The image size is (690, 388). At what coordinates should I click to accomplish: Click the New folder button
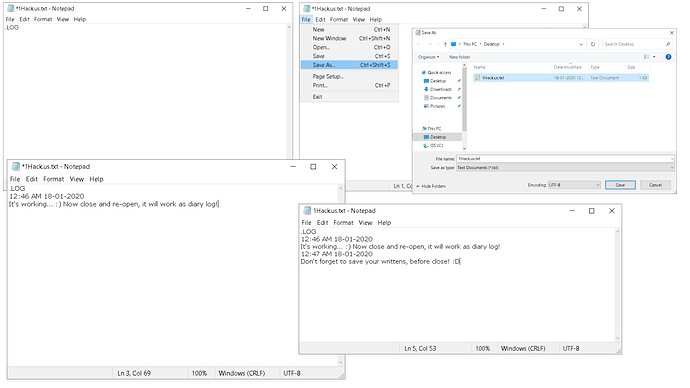coord(459,57)
